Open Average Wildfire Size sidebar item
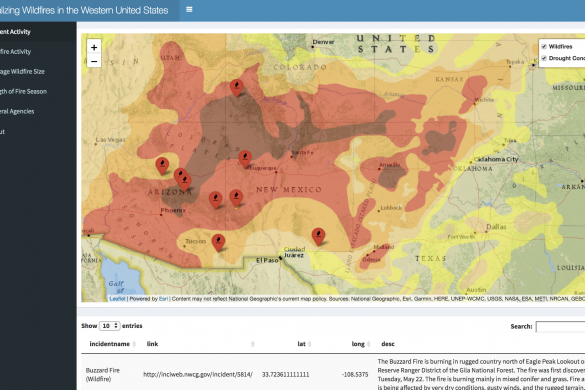This screenshot has height=390, width=585. coord(22,72)
